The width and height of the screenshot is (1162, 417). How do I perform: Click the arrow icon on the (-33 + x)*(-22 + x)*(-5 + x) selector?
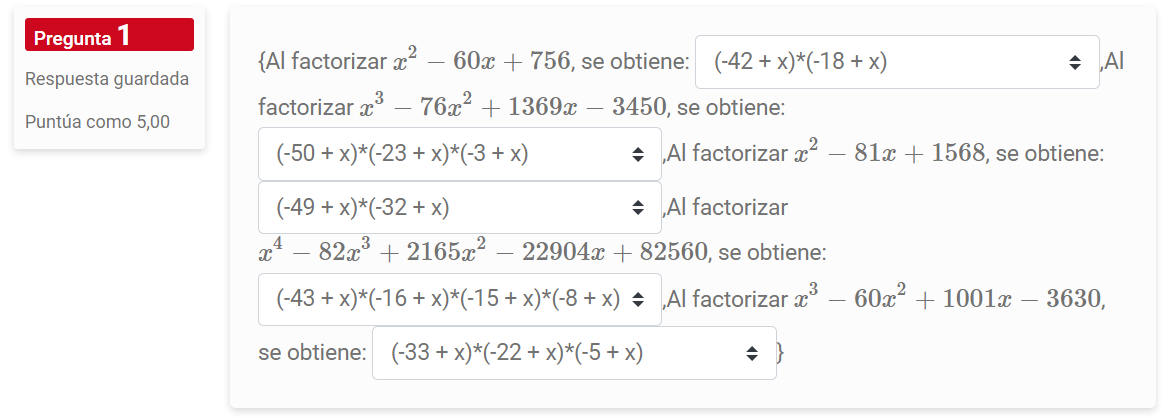tap(752, 353)
